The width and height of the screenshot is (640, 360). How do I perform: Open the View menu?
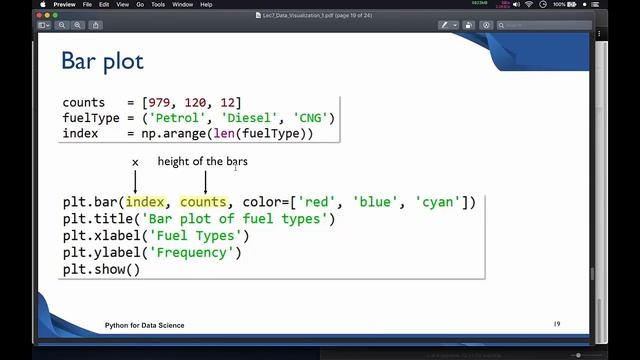point(122,4)
